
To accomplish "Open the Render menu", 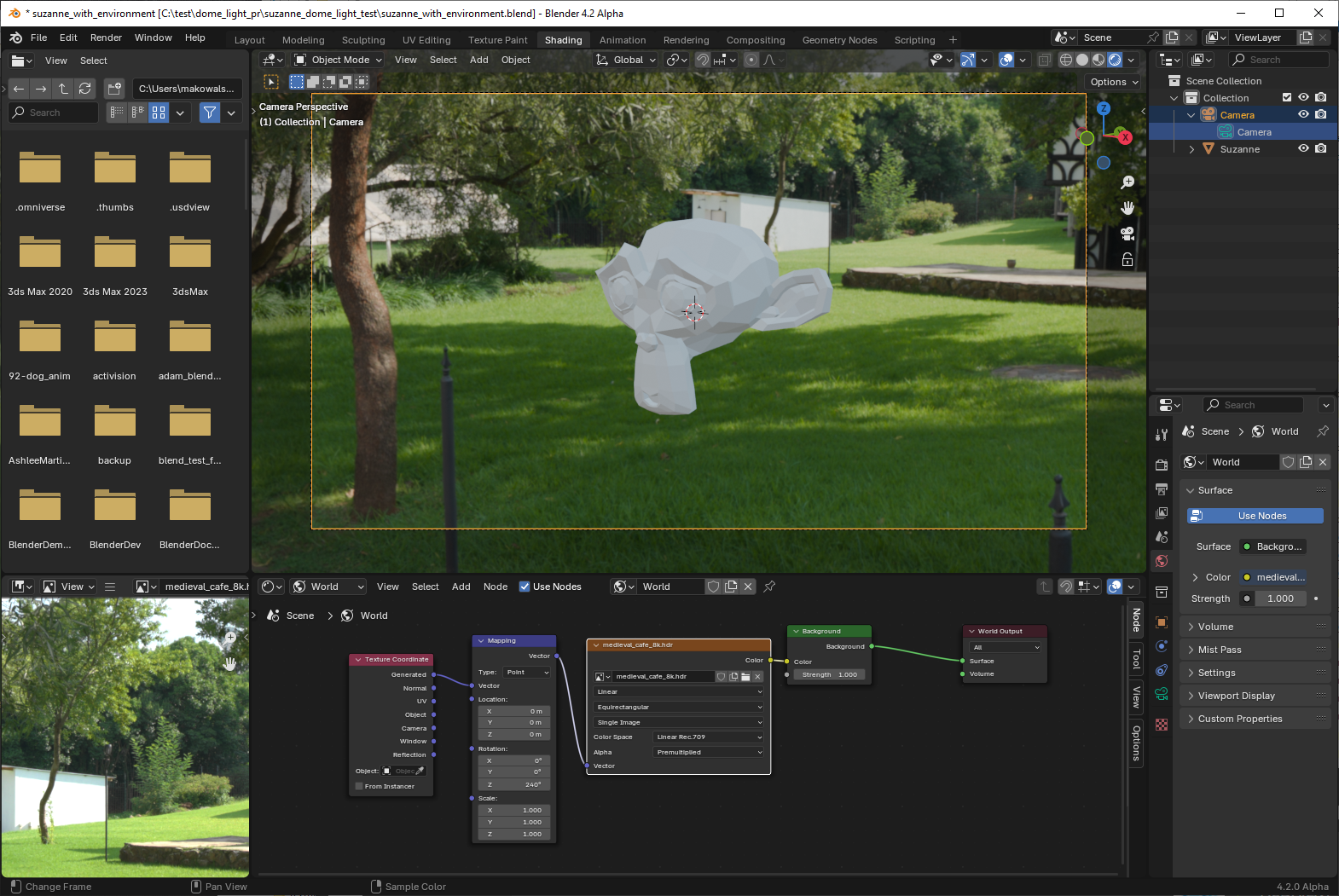I will click(x=106, y=38).
